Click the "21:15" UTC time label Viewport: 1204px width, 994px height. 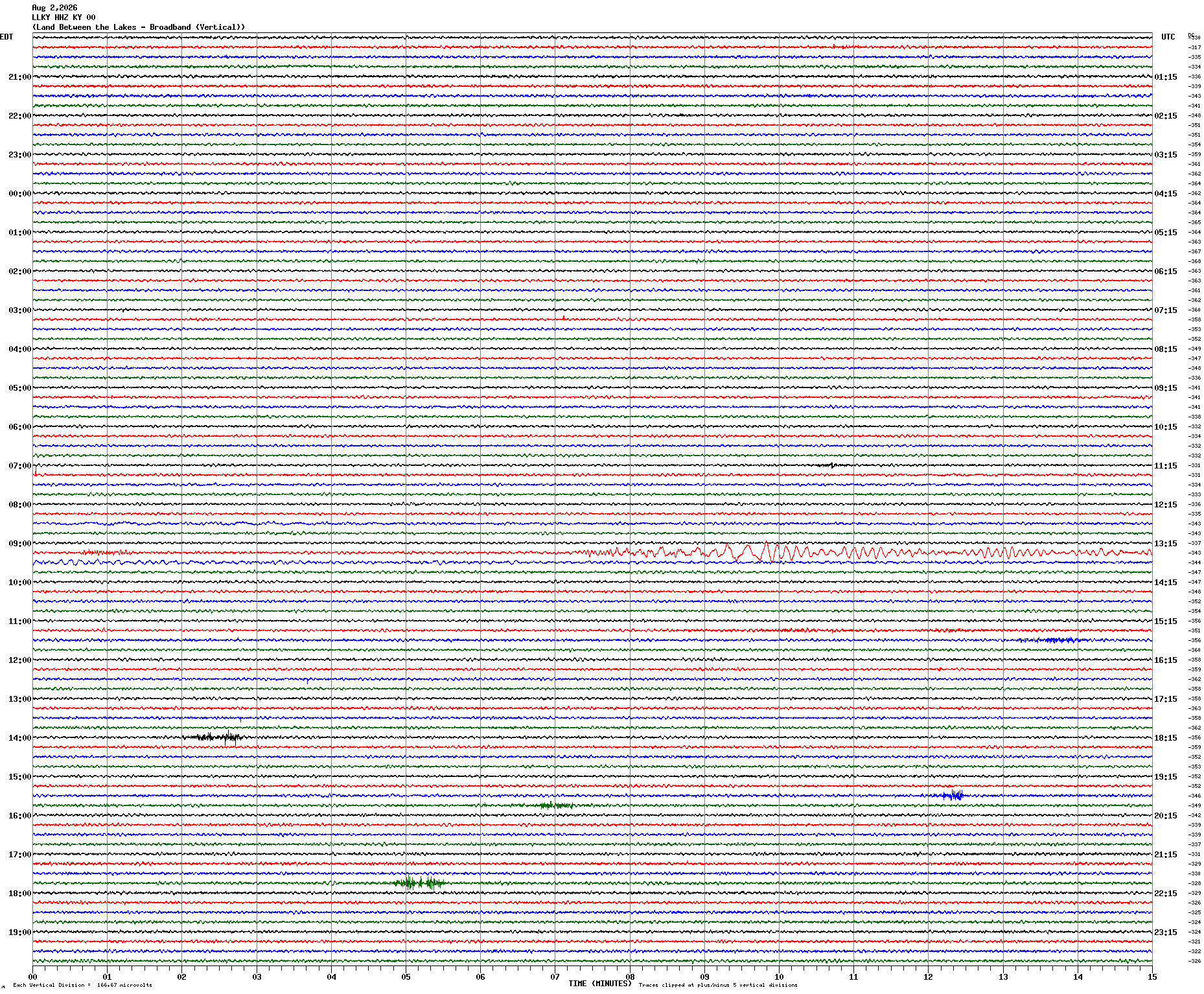1166,855
